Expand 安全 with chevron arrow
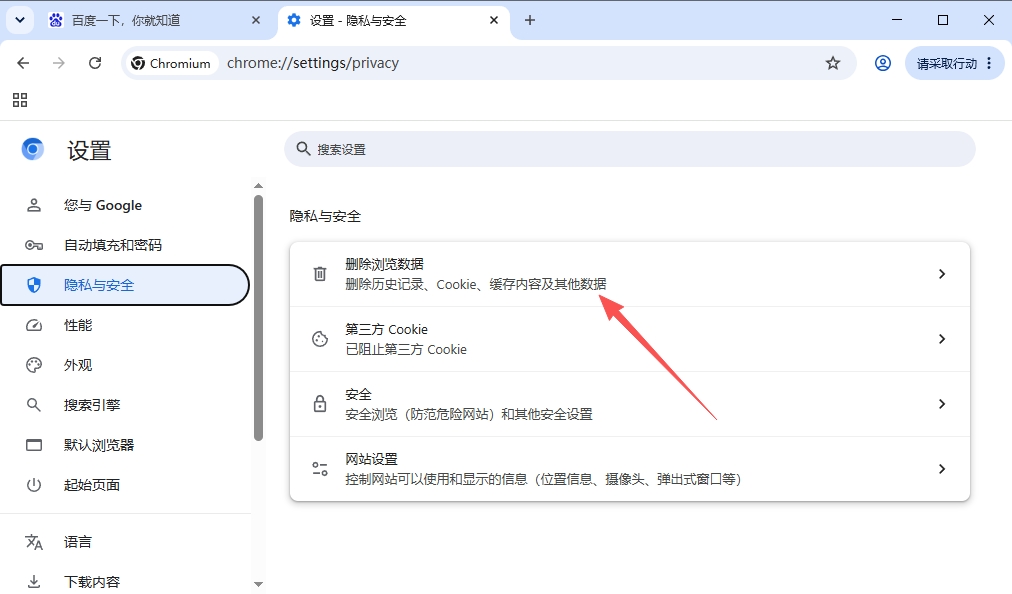The height and width of the screenshot is (594, 1012). point(942,404)
